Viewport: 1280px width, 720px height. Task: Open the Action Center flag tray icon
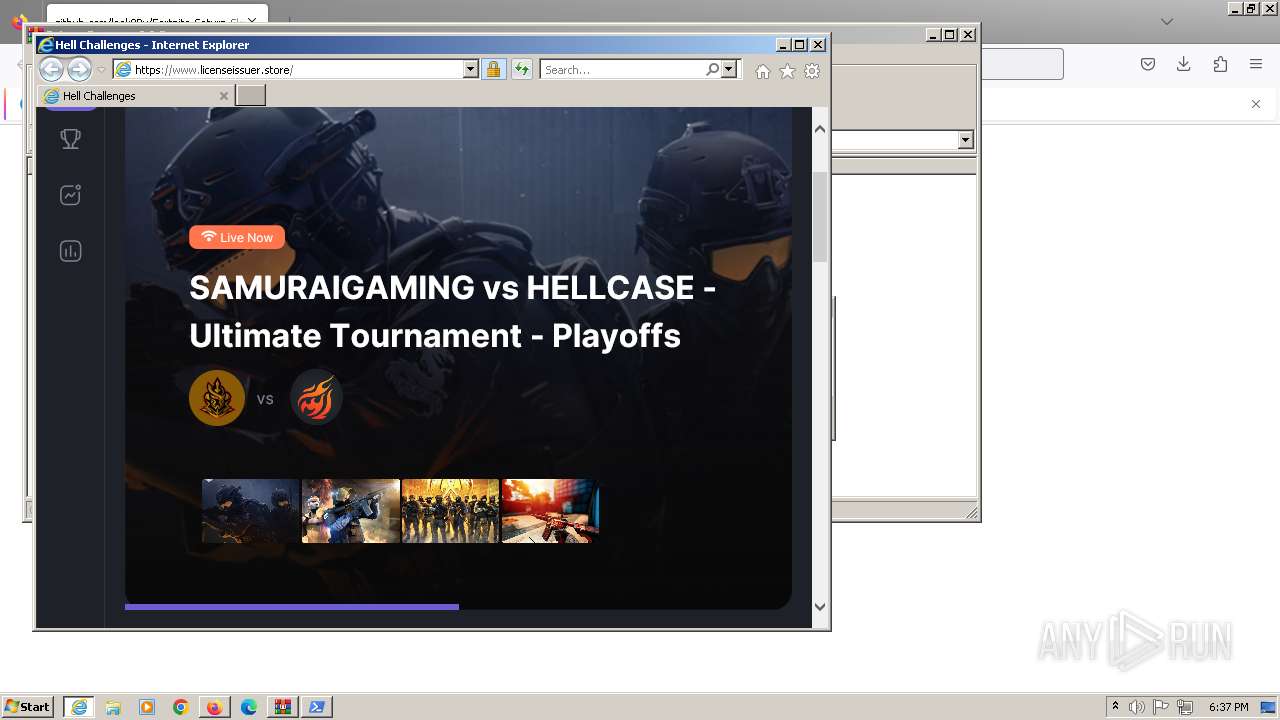[1161, 707]
